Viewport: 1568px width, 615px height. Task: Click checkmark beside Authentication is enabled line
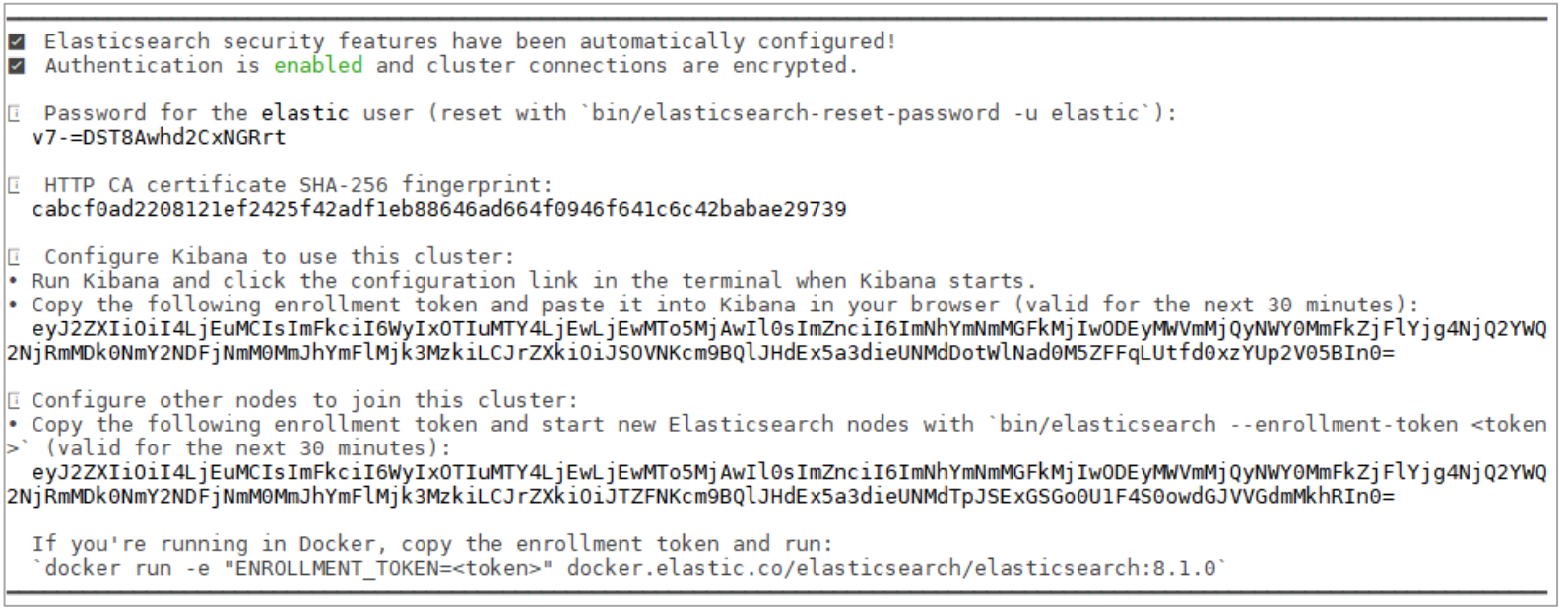[x=16, y=66]
